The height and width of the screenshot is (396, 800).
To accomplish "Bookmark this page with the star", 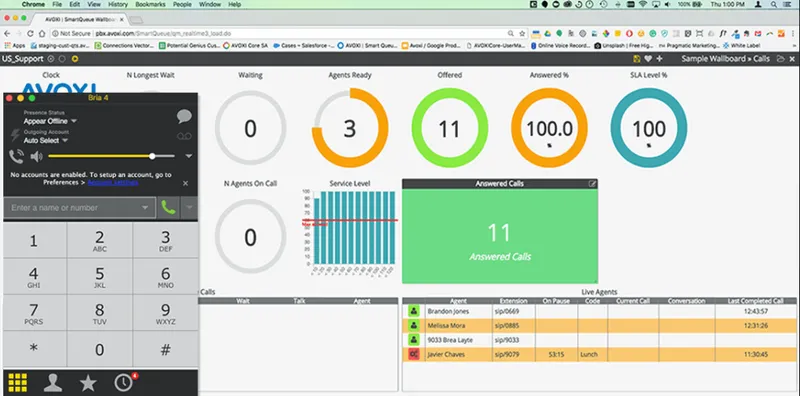I will 522,33.
